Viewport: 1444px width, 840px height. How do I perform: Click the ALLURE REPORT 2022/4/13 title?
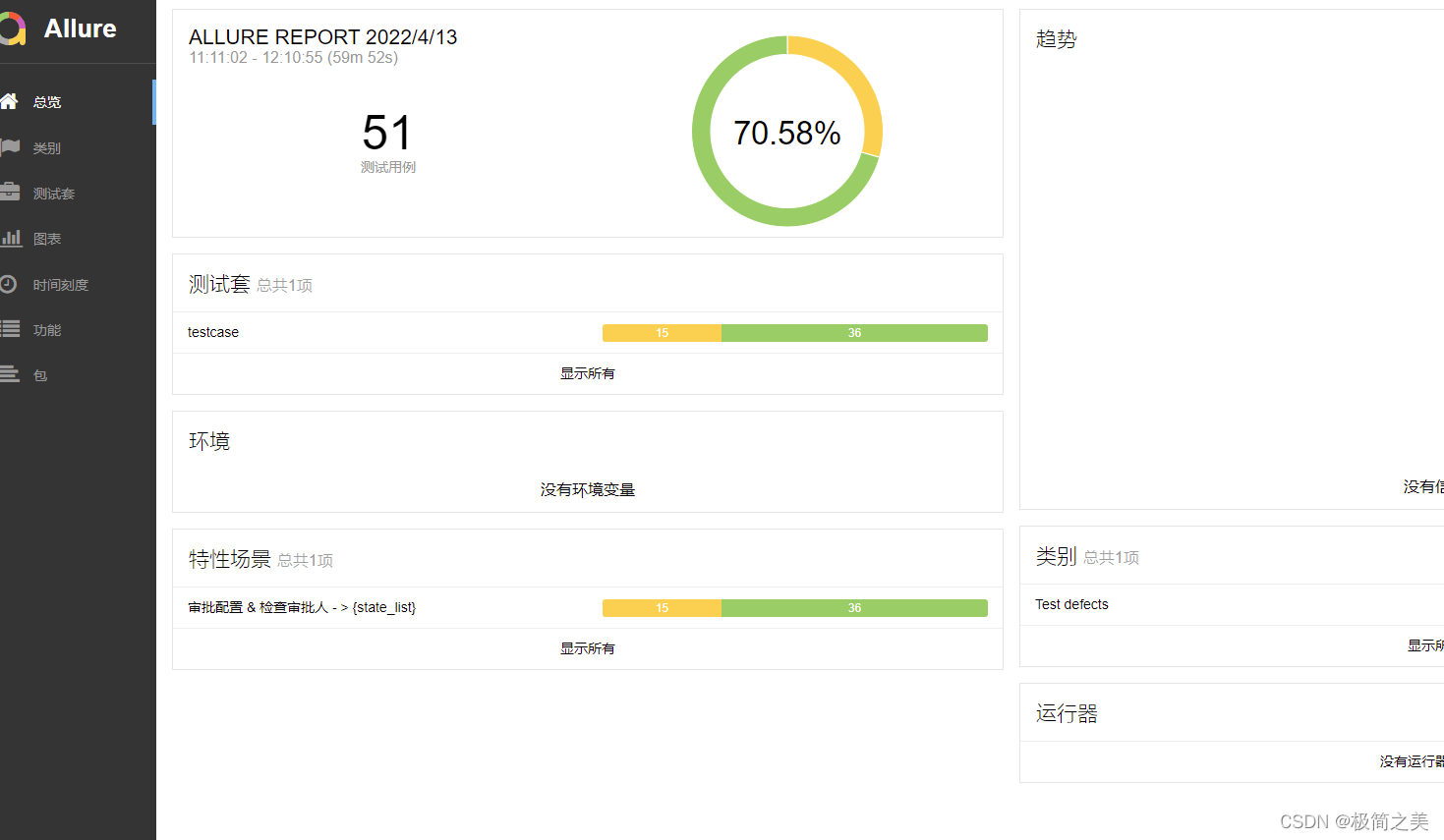(x=323, y=37)
